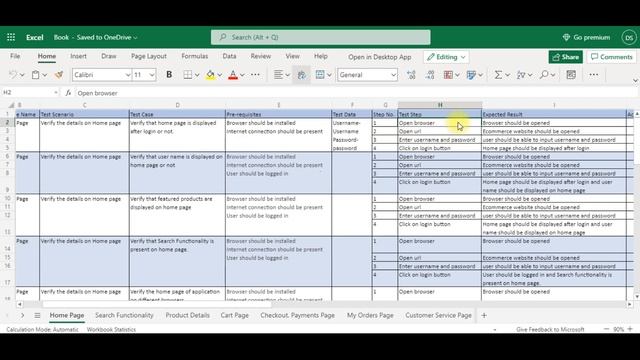Expand the fill color dropdown arrow

coord(220,75)
